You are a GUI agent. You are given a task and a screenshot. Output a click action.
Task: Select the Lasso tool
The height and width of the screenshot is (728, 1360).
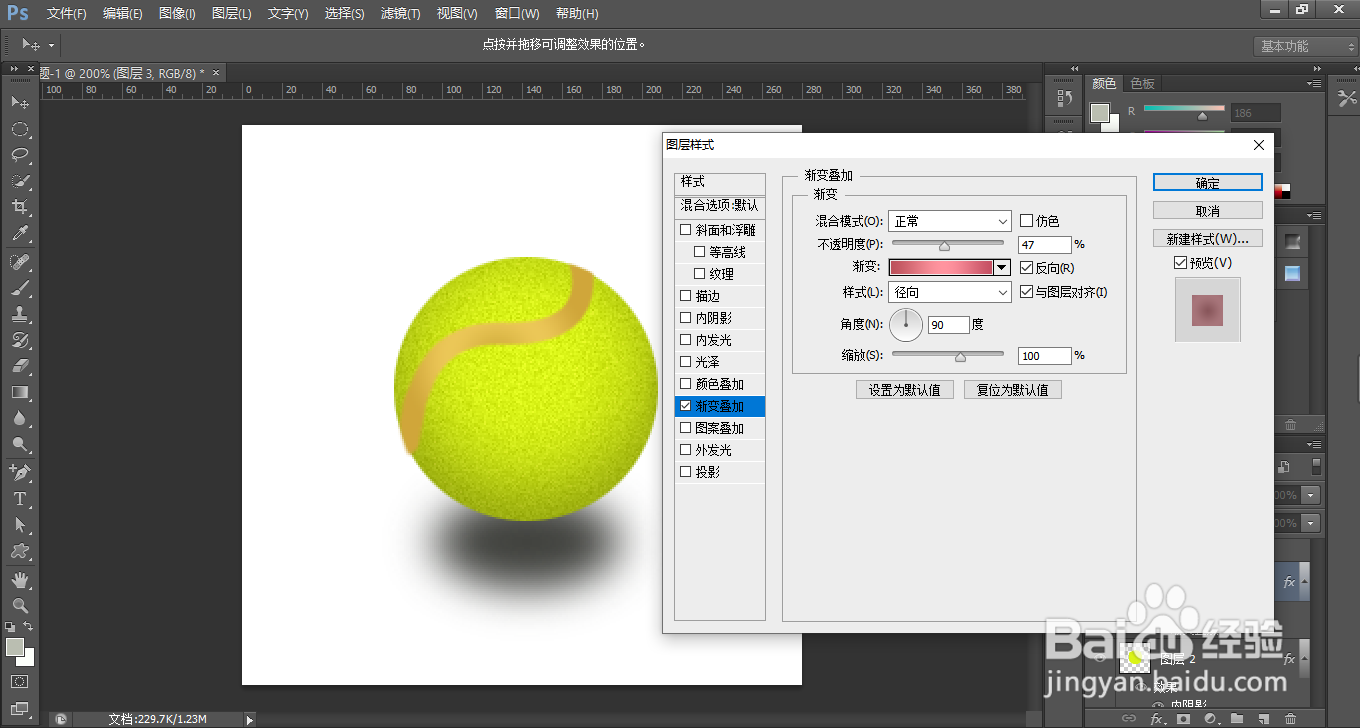point(19,155)
